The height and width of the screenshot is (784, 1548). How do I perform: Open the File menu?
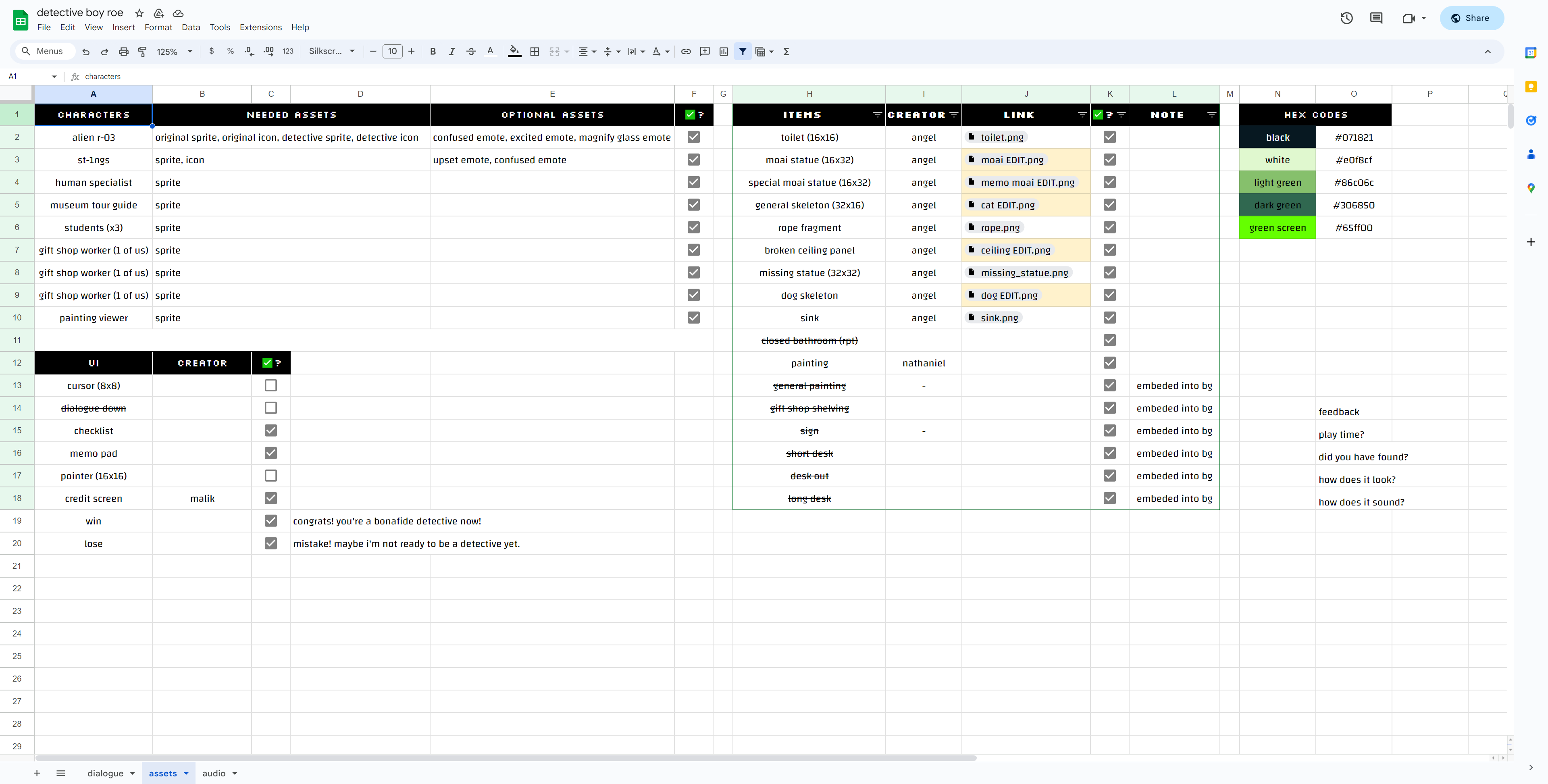pyautogui.click(x=44, y=28)
